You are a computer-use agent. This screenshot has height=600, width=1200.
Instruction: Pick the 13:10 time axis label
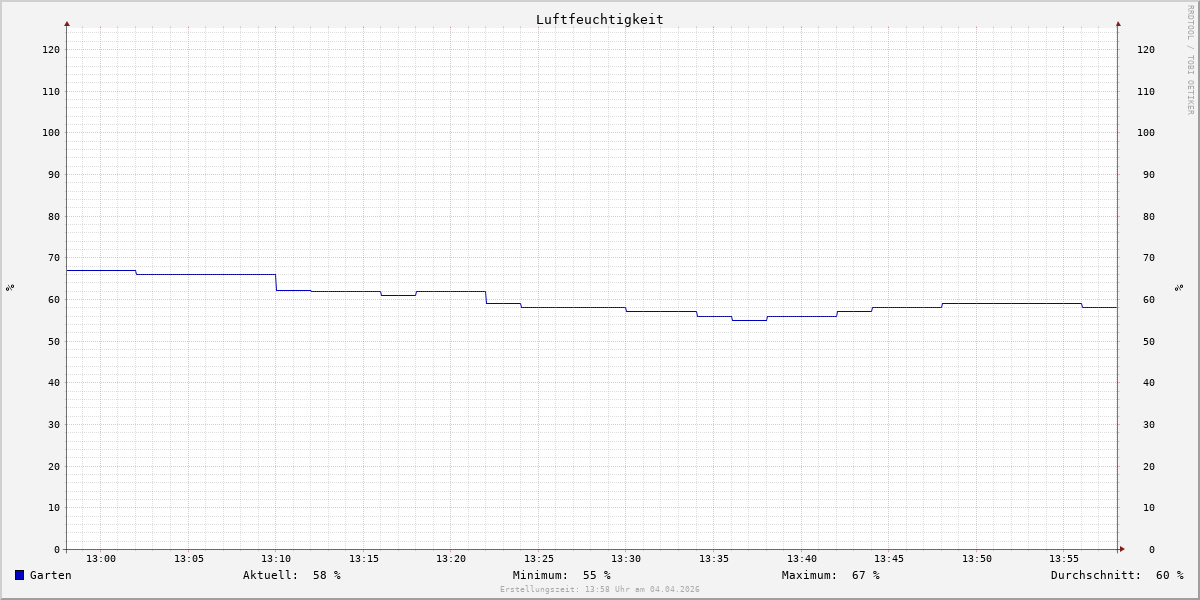[276, 559]
